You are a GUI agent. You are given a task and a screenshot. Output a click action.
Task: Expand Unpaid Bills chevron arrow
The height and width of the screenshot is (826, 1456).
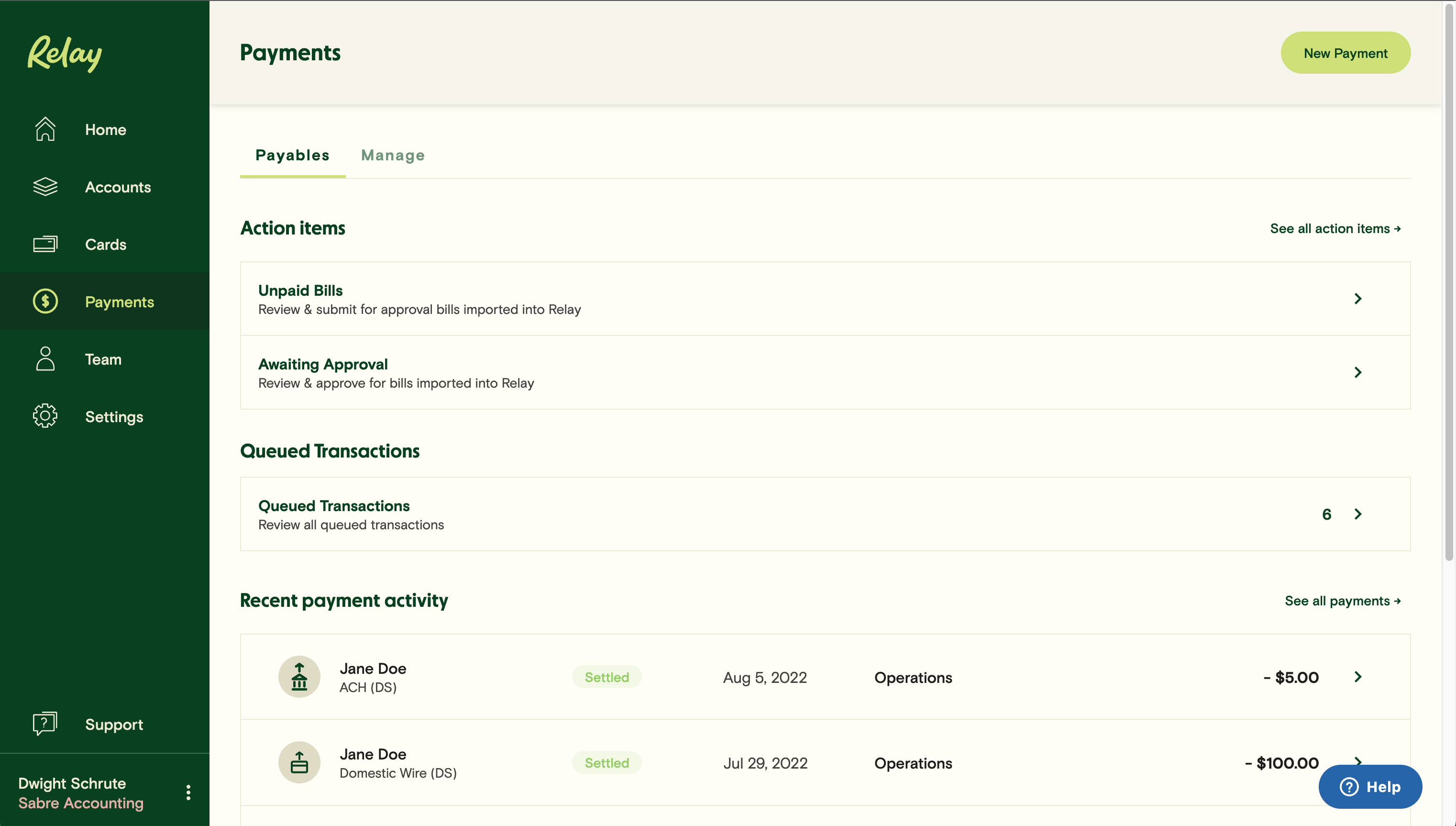click(1358, 299)
